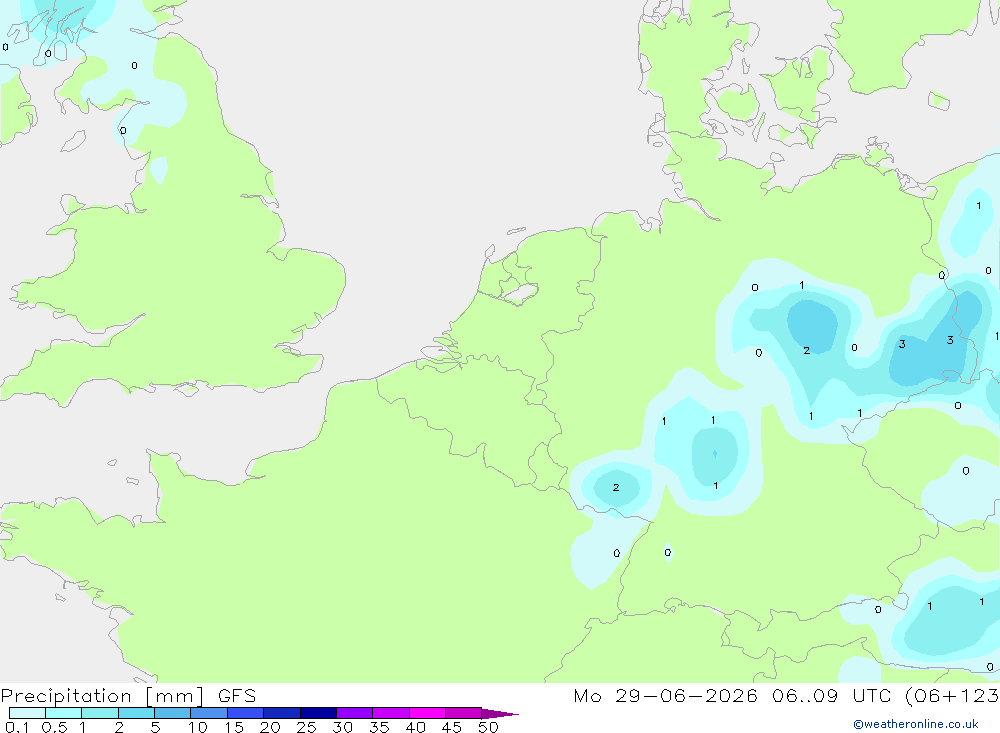Viewport: 1000px width, 733px height.
Task: Click the legend tick label "15"
Action: 233,727
